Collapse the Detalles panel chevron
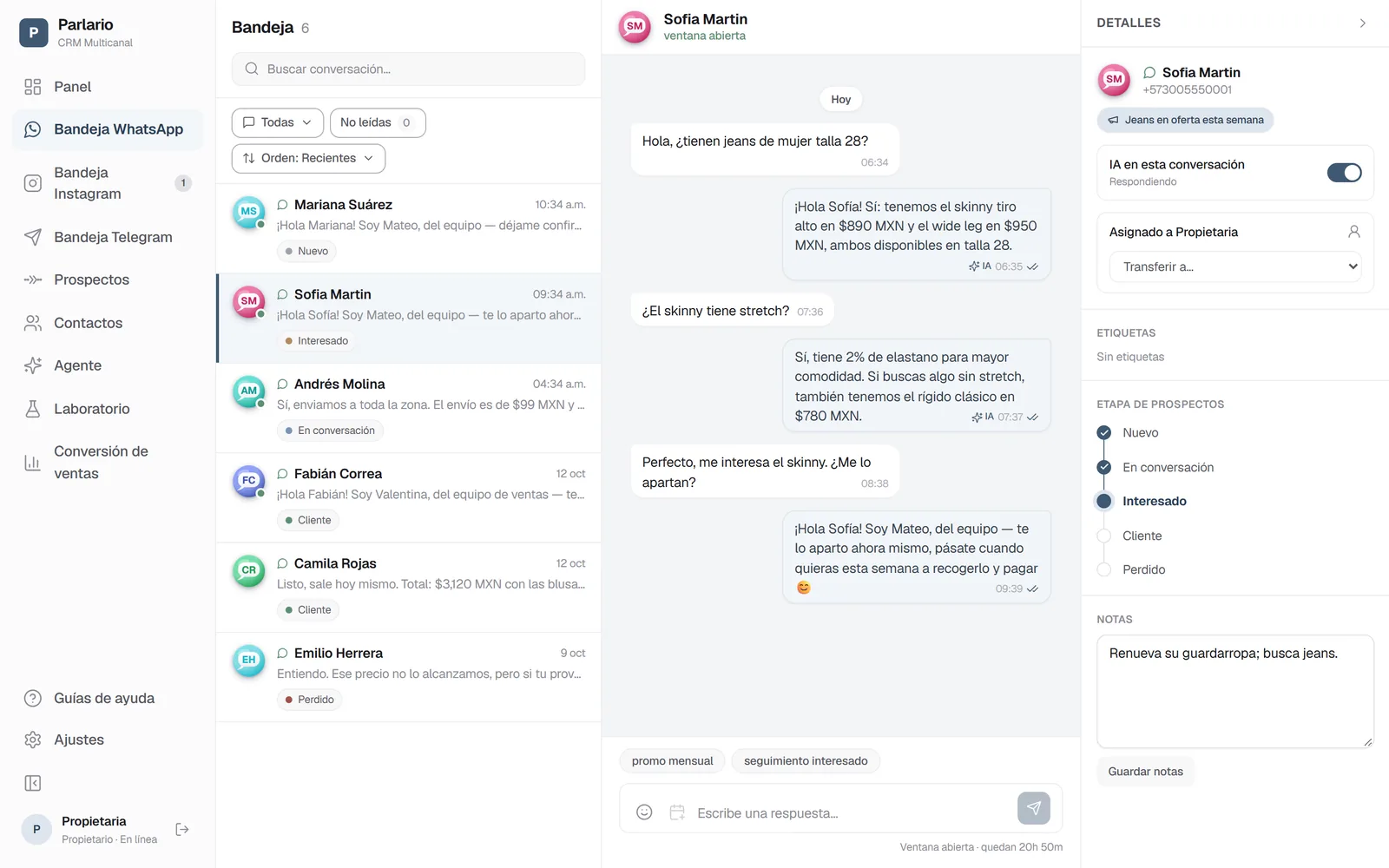The image size is (1389, 868). click(1363, 23)
